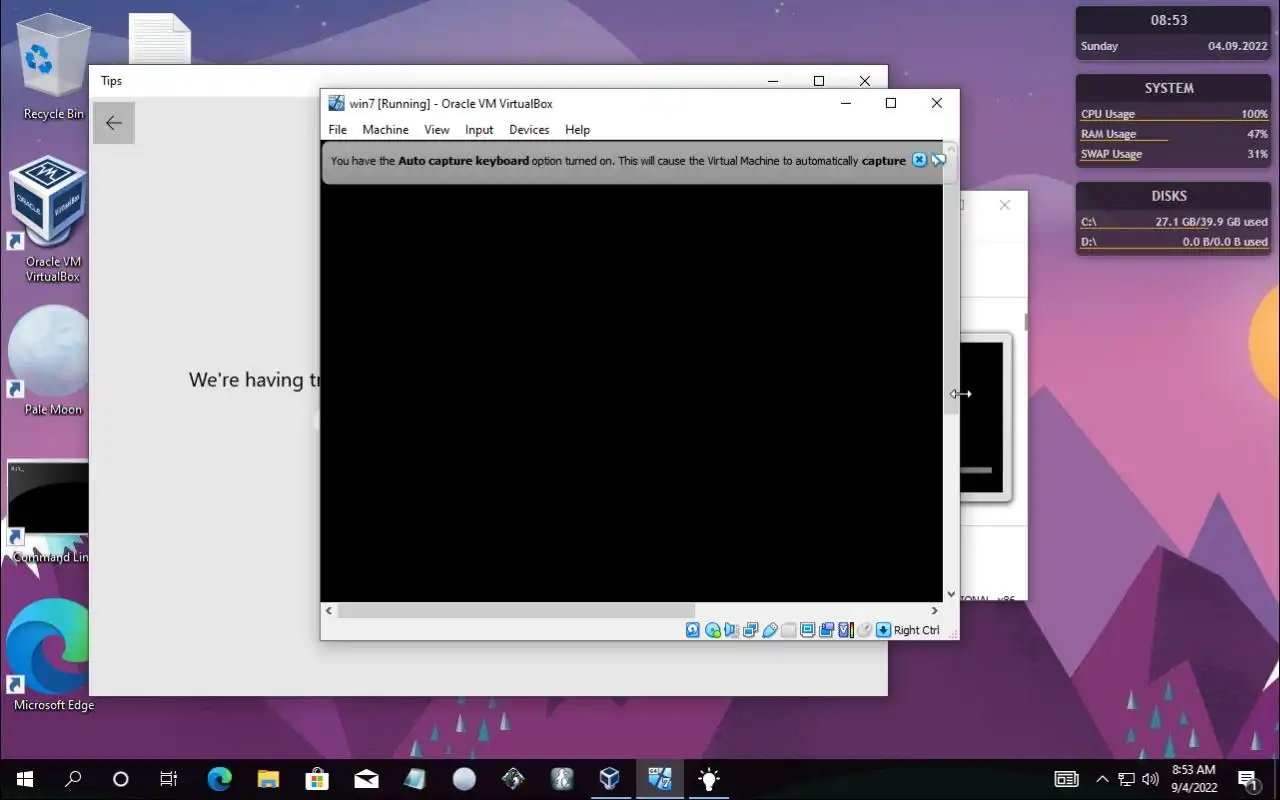Viewport: 1280px width, 800px height.
Task: Click the Tips window title text
Action: 111,81
